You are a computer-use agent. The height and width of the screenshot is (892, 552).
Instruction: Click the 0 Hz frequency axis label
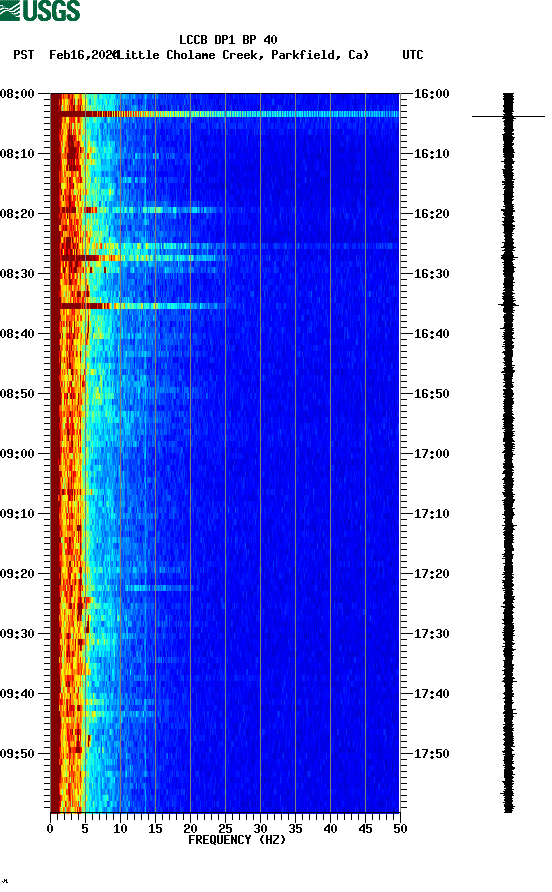[50, 829]
